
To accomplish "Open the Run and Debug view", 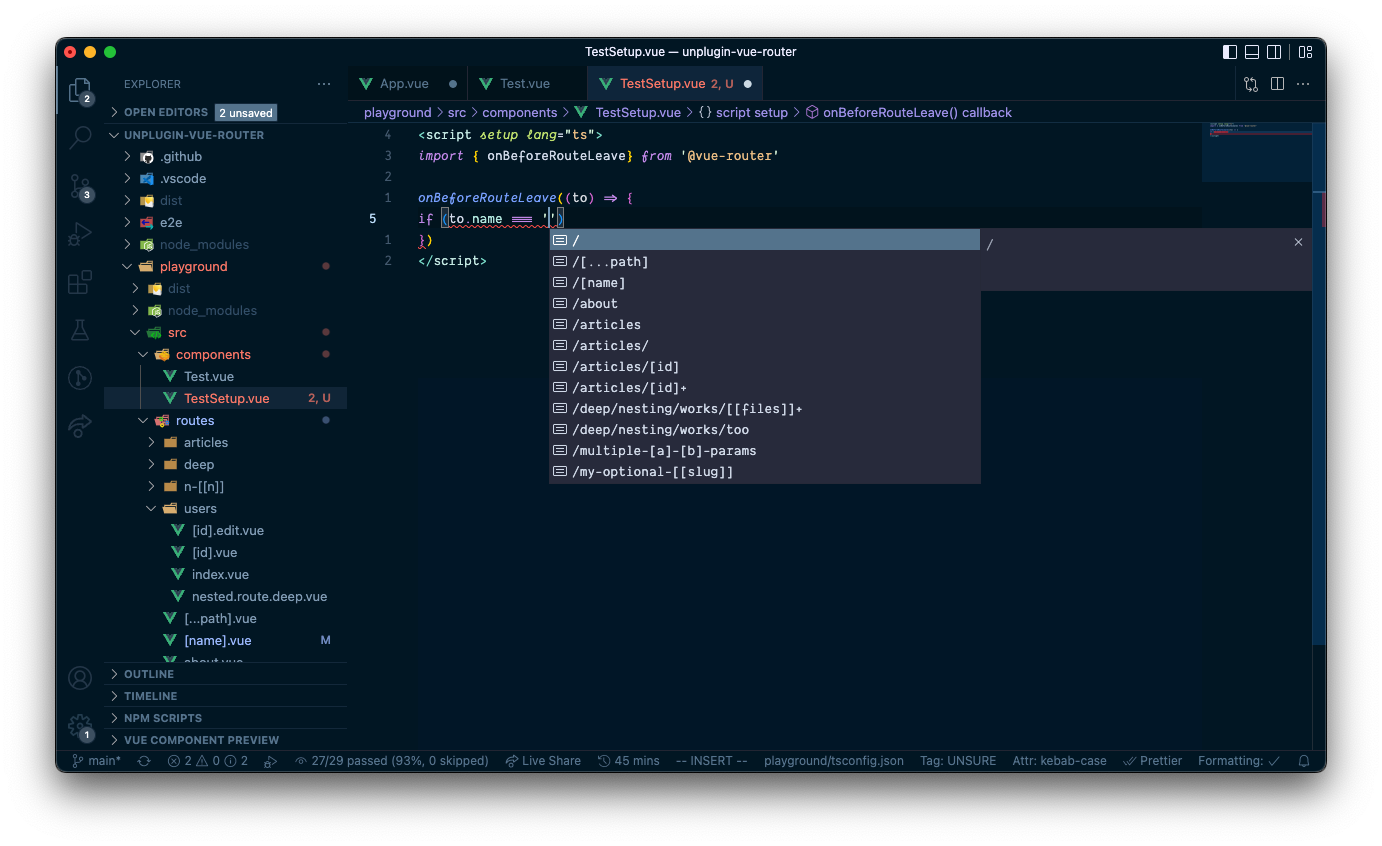I will 80,234.
